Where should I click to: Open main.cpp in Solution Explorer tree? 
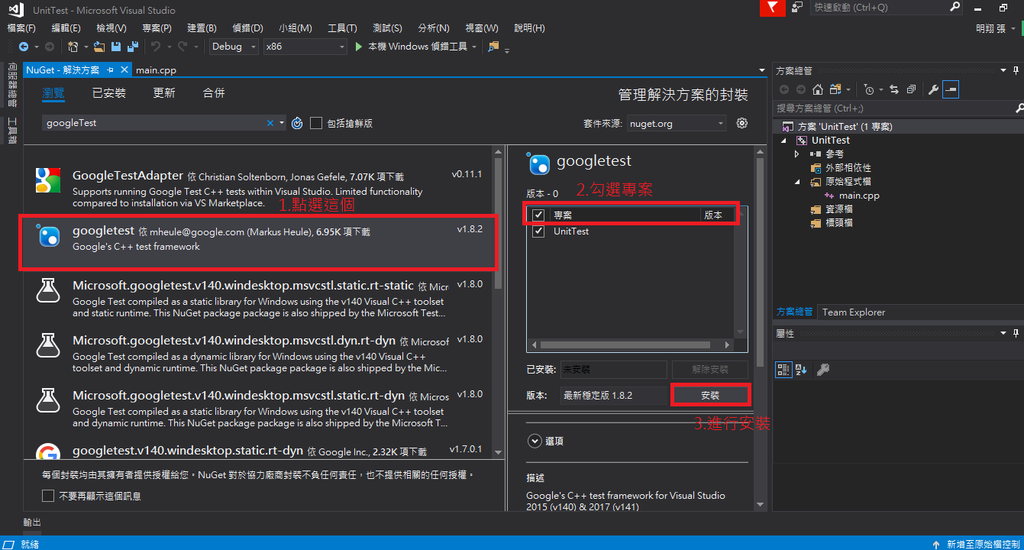[x=858, y=195]
